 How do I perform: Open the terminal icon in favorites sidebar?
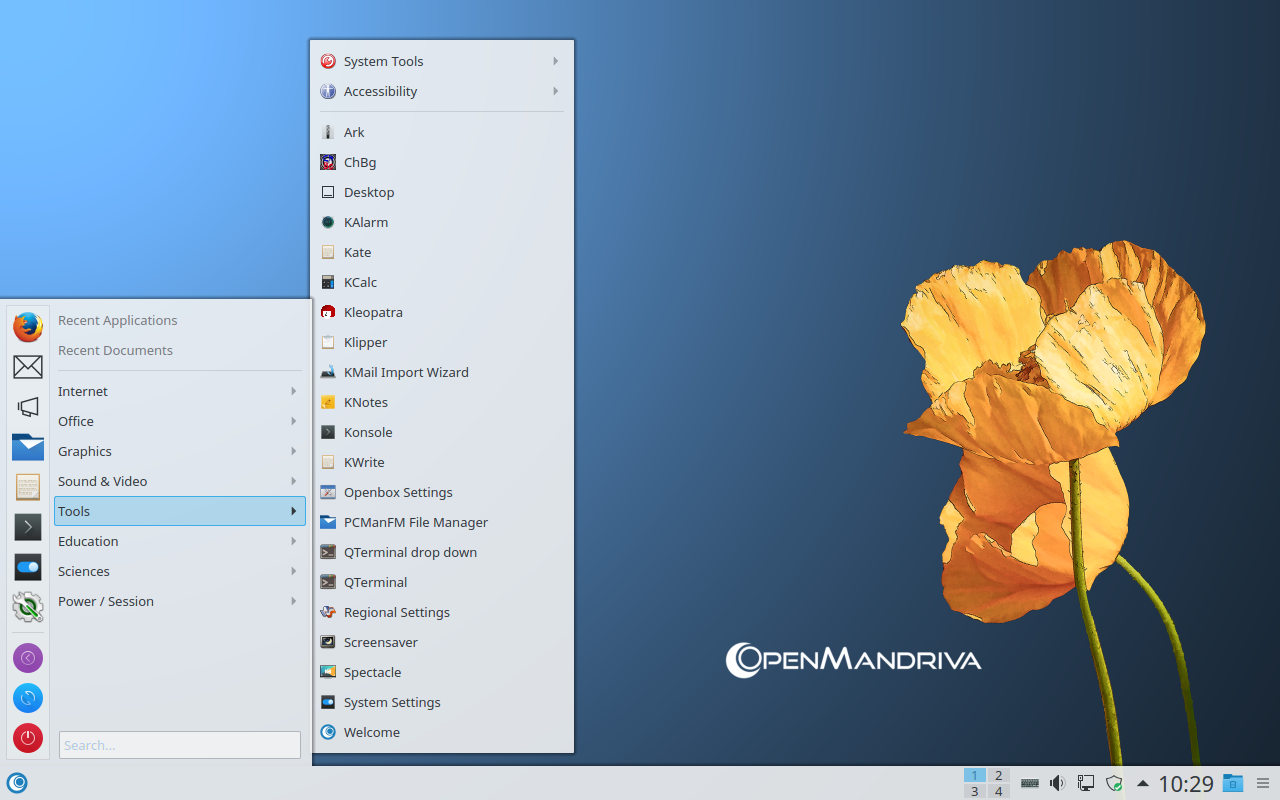point(28,527)
